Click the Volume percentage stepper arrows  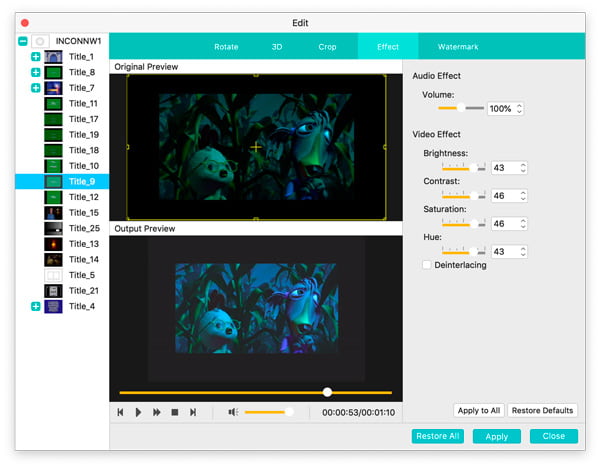pyautogui.click(x=519, y=109)
